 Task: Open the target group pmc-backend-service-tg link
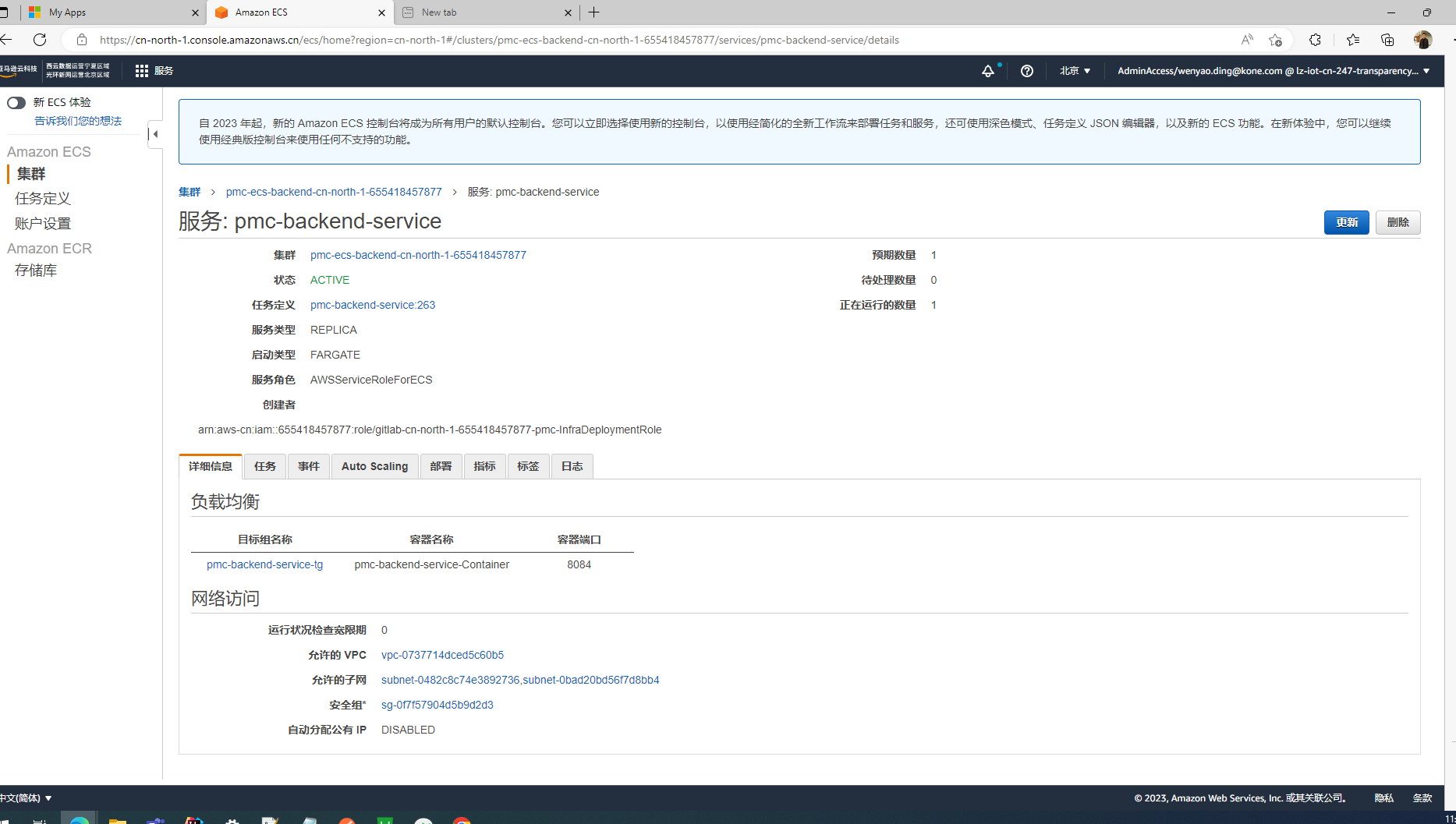(x=265, y=564)
